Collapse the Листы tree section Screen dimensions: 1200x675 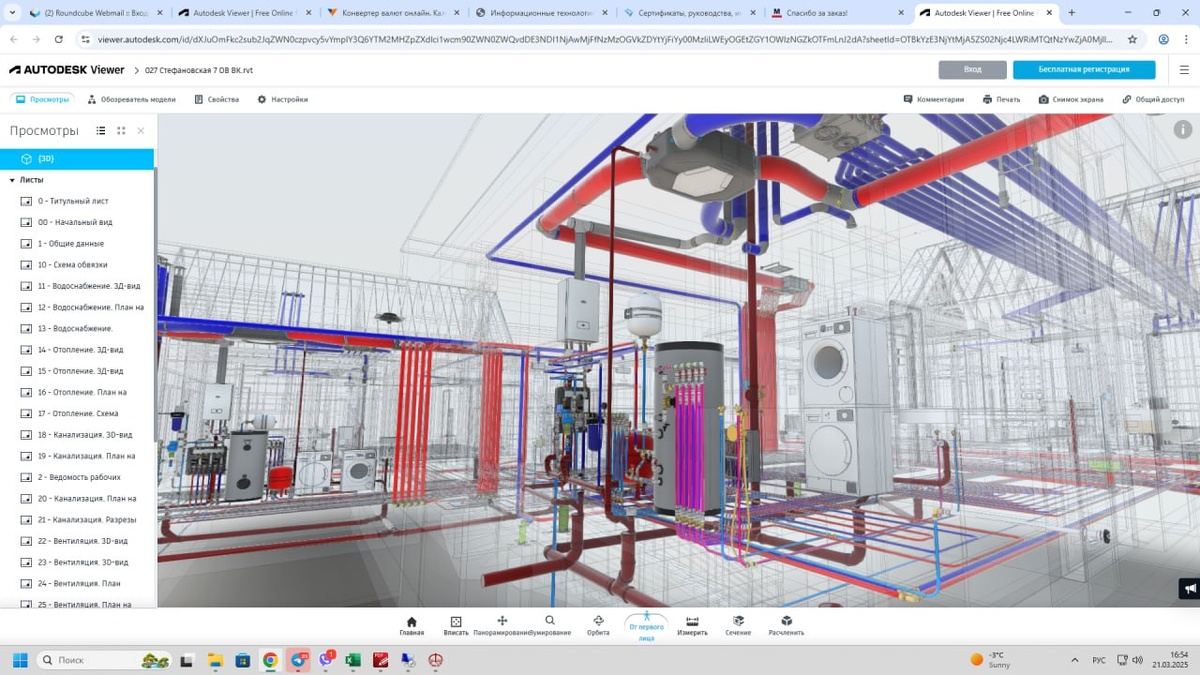tap(12, 180)
